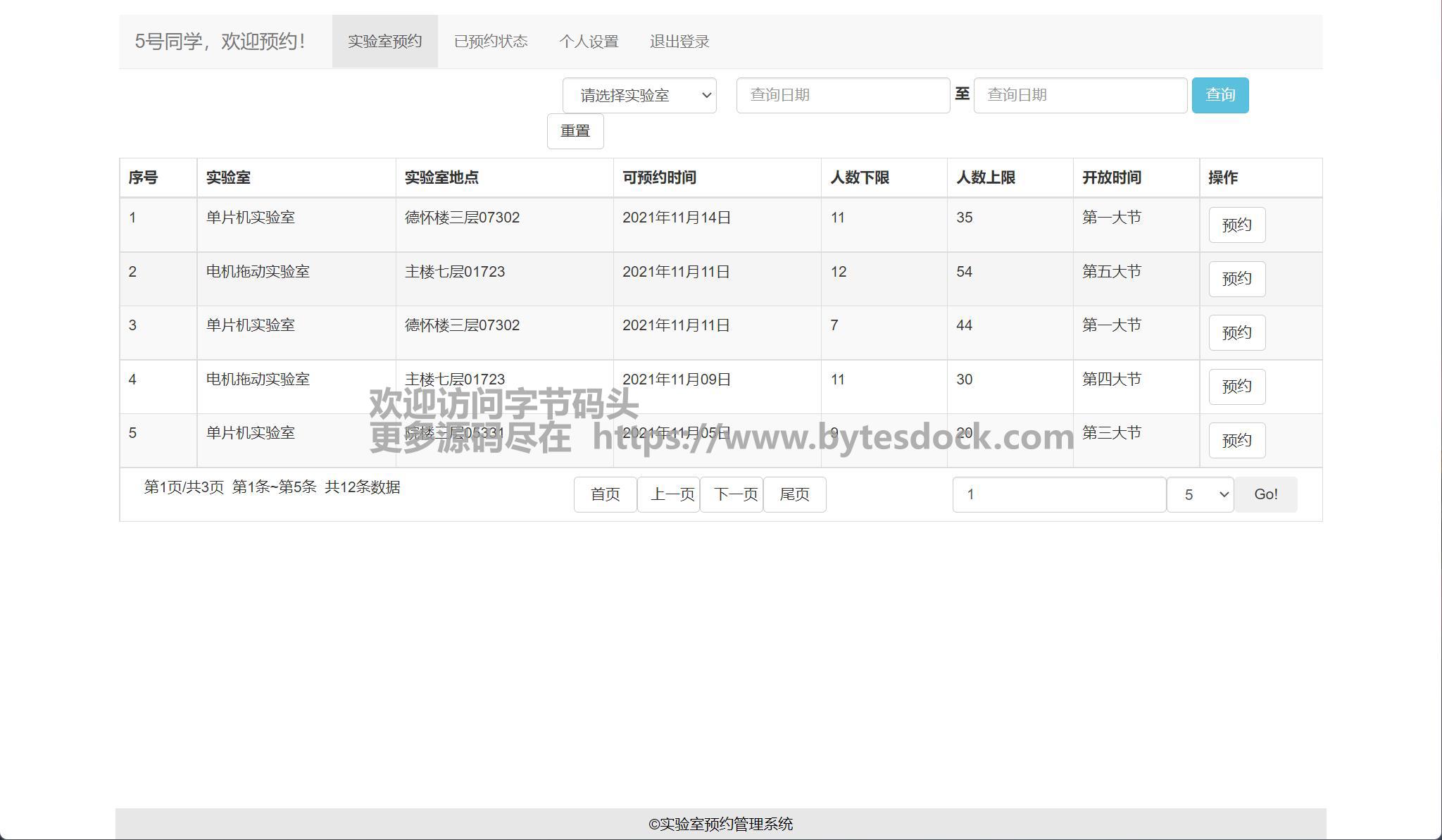Open the 个人设置 menu item
Viewport: 1442px width, 840px height.
(x=589, y=42)
